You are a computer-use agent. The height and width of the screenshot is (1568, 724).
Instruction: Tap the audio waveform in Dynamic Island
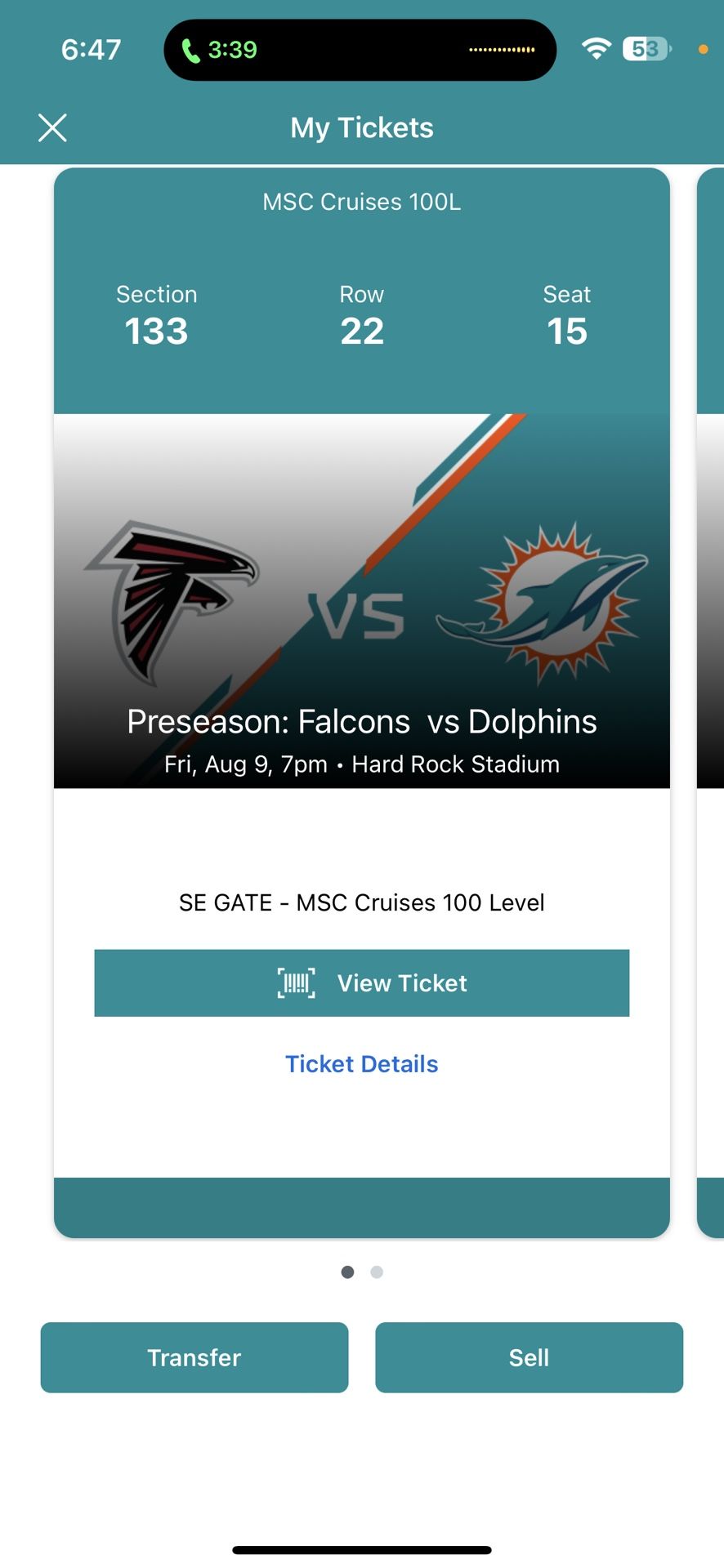pos(502,50)
